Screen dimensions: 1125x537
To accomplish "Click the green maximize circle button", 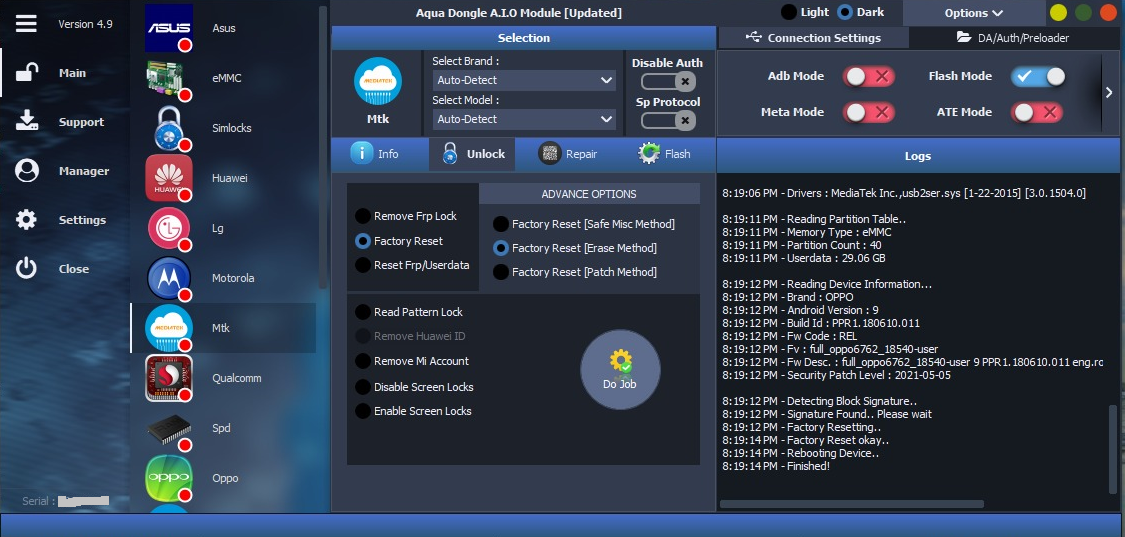I will [1083, 12].
